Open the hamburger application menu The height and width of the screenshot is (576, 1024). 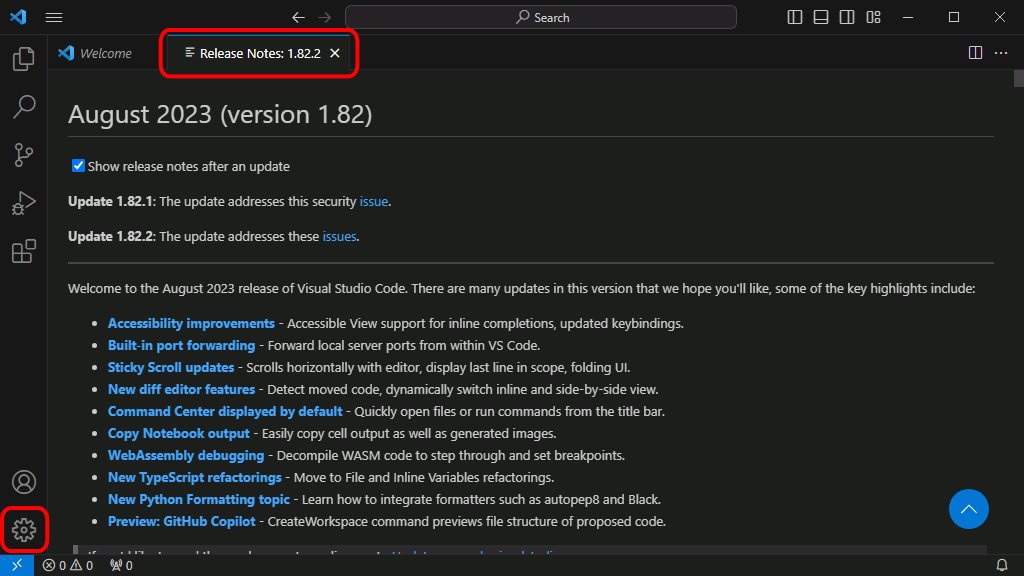tap(54, 18)
